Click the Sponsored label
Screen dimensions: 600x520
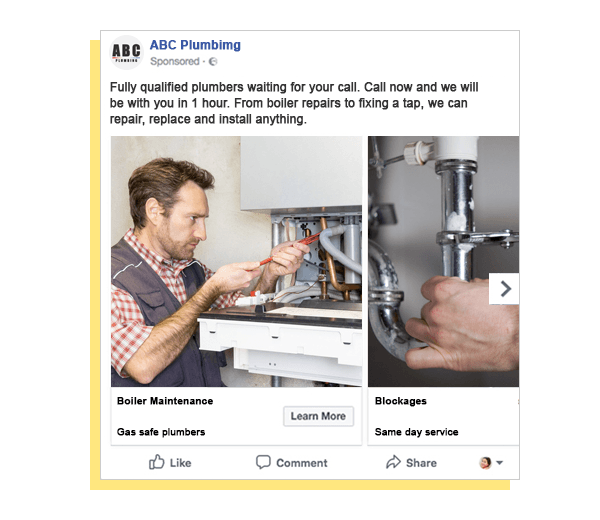coord(175,61)
